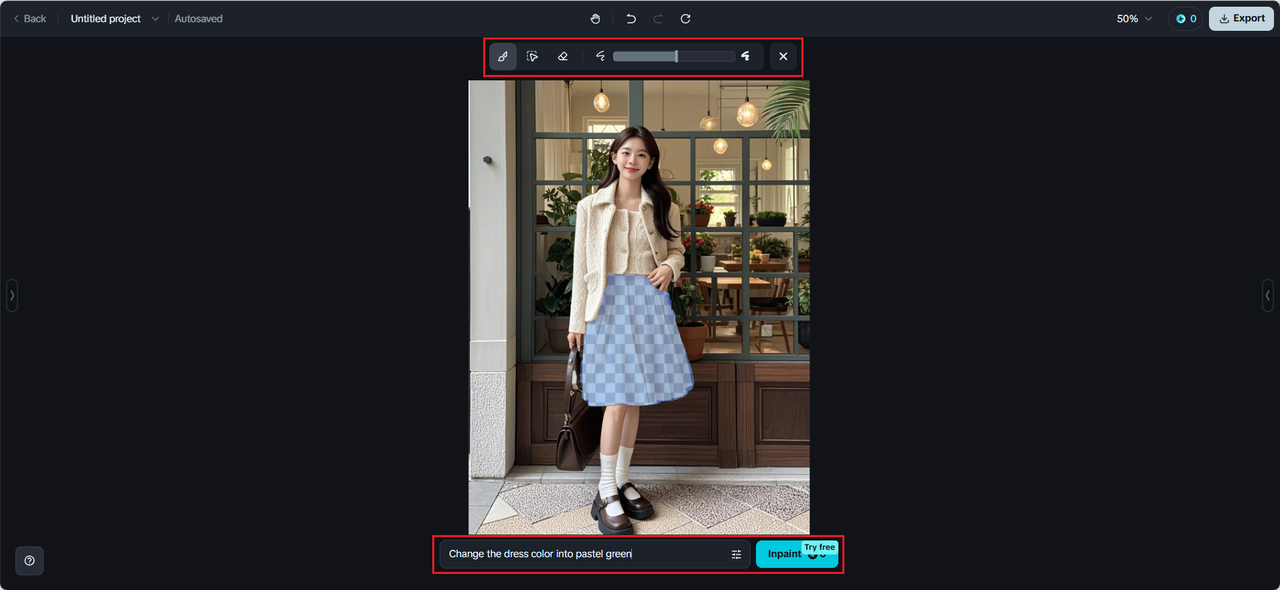The height and width of the screenshot is (590, 1280).
Task: Redo the last action
Action: point(658,19)
